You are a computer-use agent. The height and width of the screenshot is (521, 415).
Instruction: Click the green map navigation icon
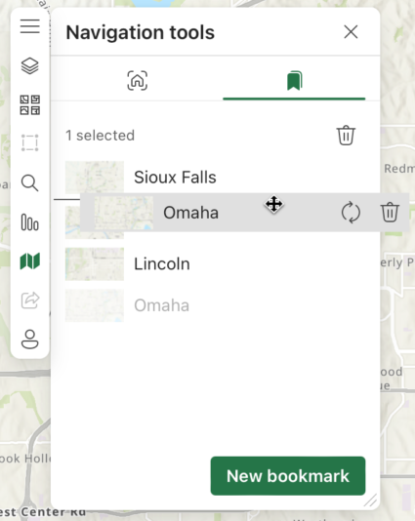[x=30, y=261]
